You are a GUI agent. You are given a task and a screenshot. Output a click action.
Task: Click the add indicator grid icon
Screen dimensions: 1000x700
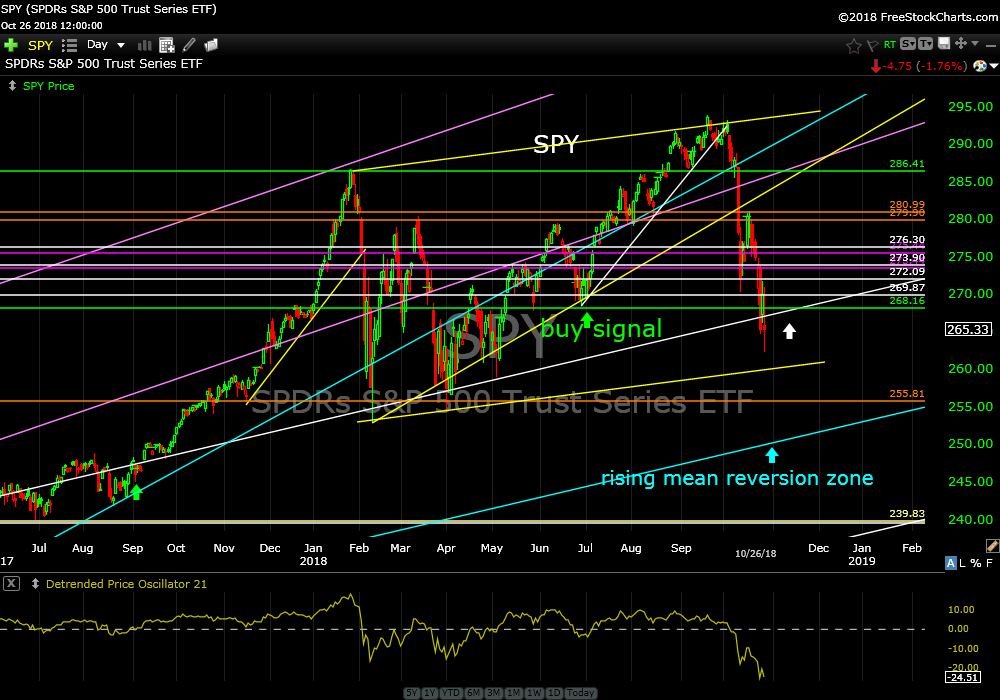pyautogui.click(x=166, y=45)
